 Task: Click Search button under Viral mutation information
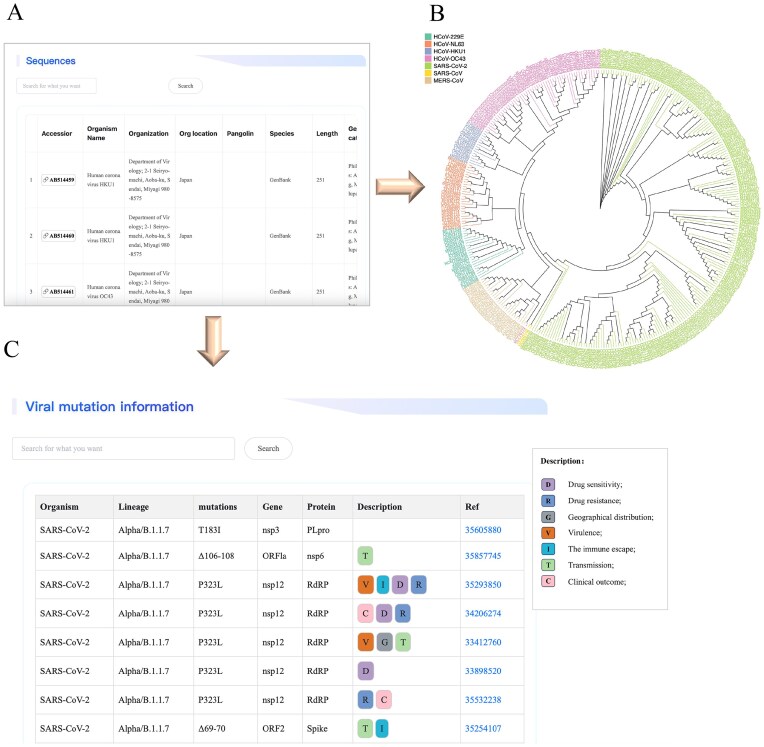268,448
